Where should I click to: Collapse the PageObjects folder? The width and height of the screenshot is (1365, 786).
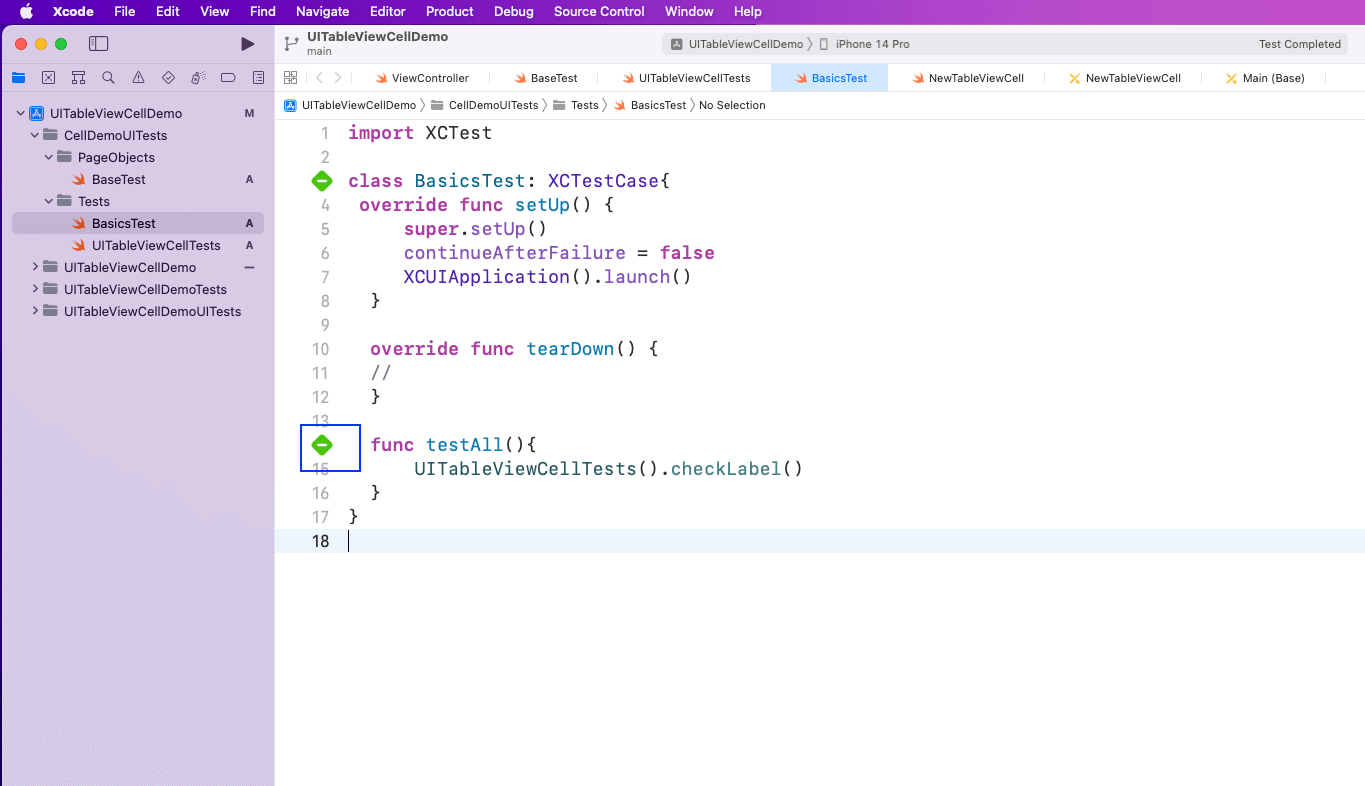pos(49,158)
